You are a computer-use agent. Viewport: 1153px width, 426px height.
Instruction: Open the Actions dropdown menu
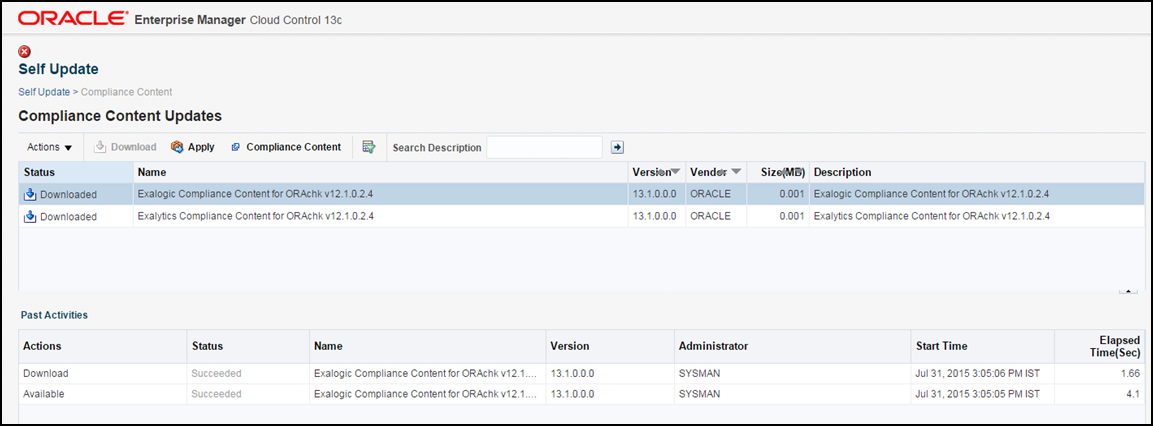click(50, 147)
